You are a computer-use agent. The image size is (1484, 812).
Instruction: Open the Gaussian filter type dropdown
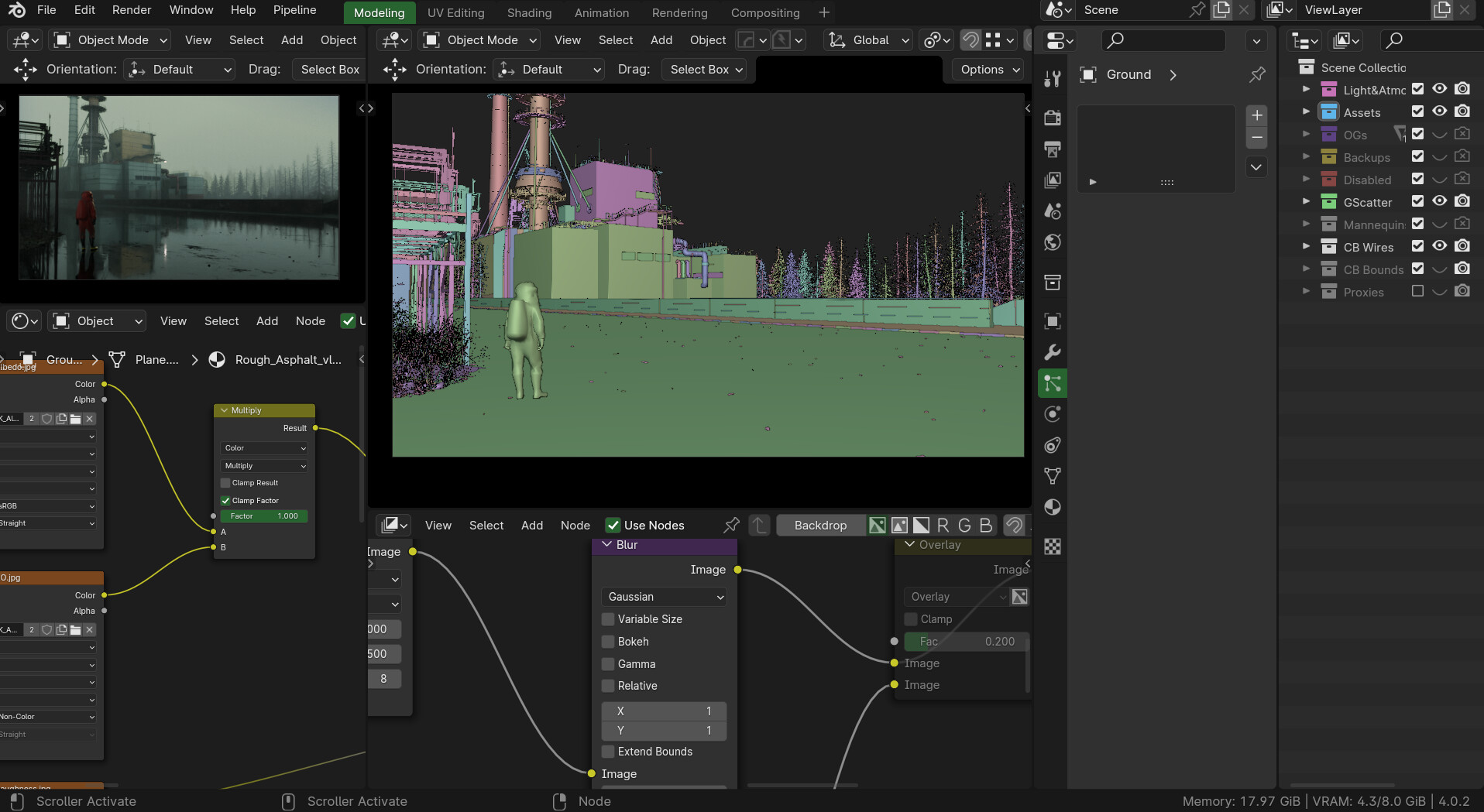pos(665,597)
